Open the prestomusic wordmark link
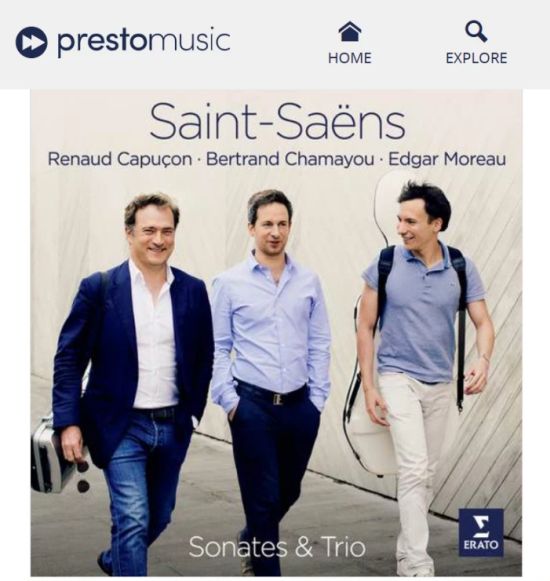The width and height of the screenshot is (550, 581). pyautogui.click(x=144, y=42)
